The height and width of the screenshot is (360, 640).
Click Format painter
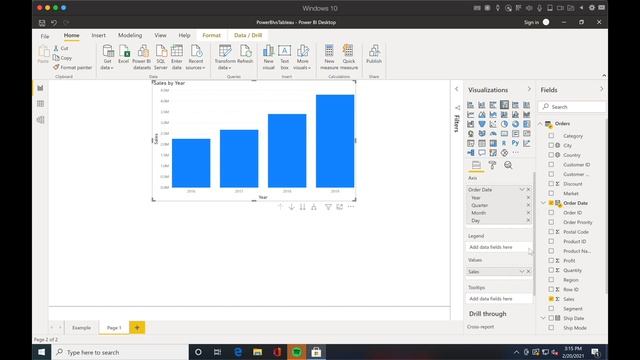[73, 67]
